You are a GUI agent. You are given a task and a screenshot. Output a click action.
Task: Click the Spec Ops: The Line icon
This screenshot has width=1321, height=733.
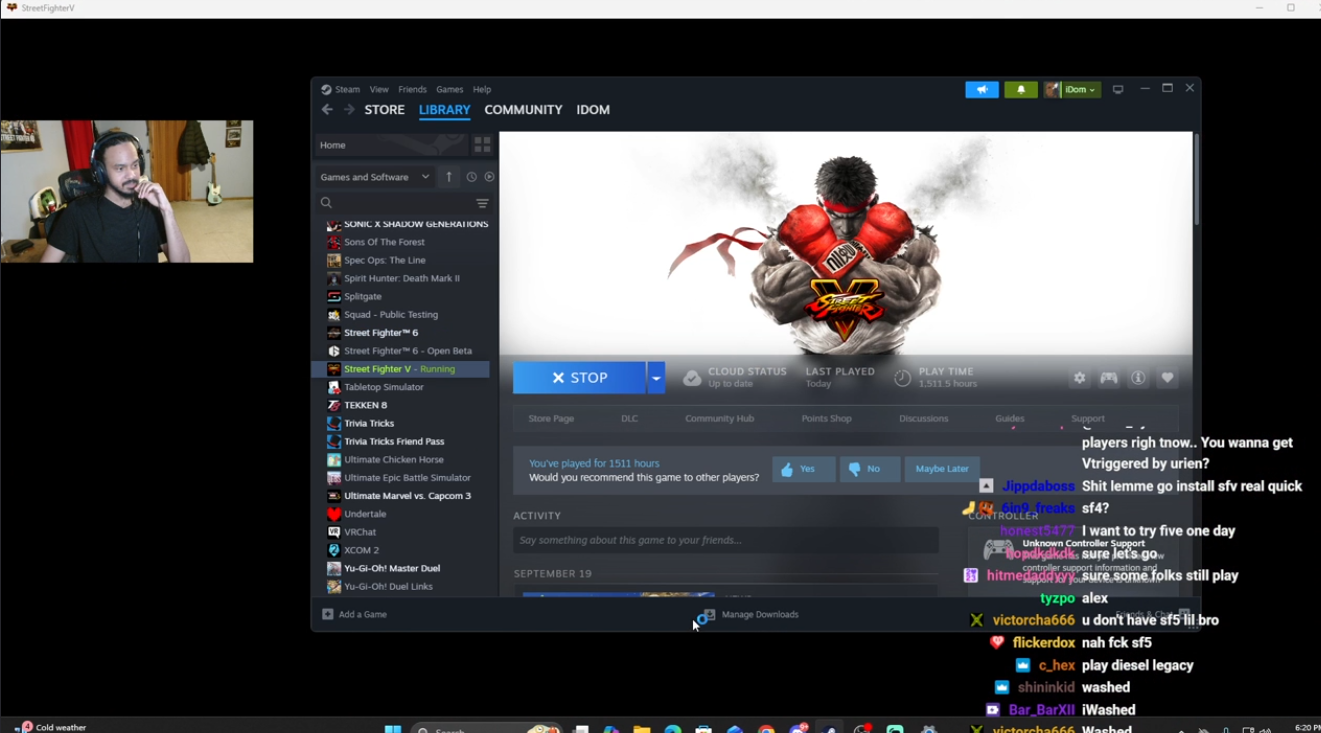pos(334,260)
